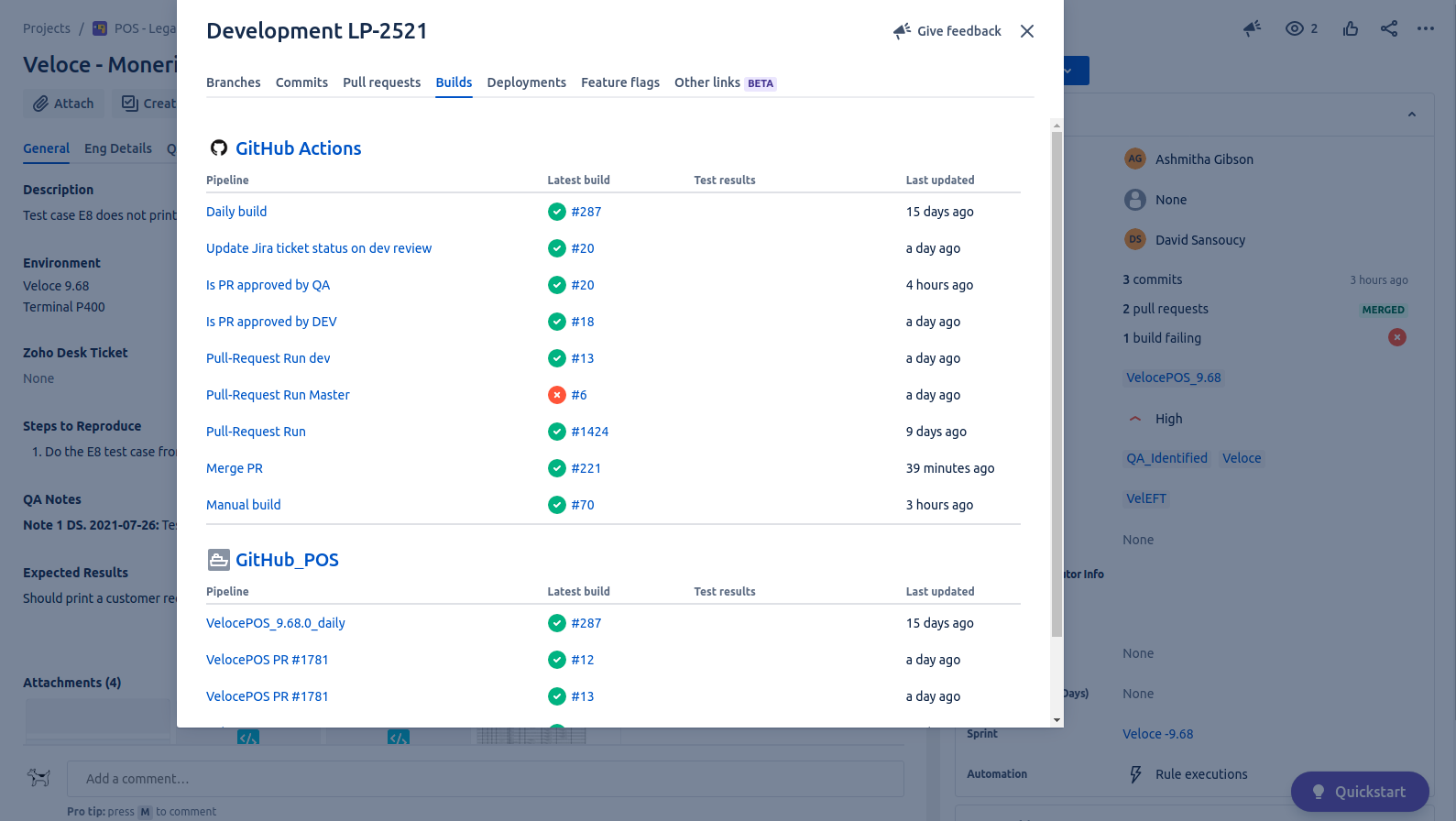This screenshot has width=1456, height=821.
Task: Click David Sansoucy reporter avatar
Action: [x=1135, y=239]
